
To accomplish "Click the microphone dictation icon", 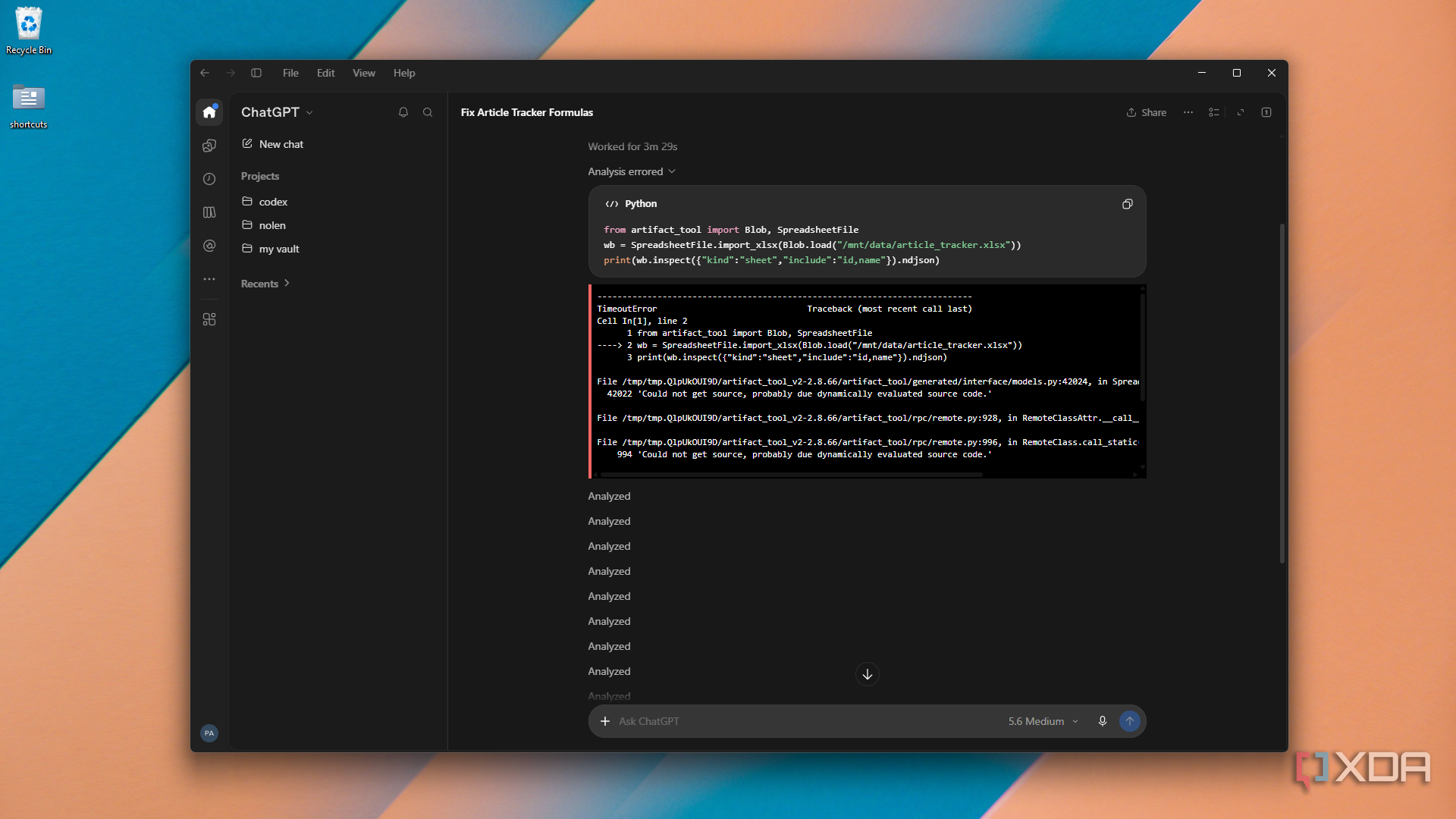I will tap(1103, 721).
